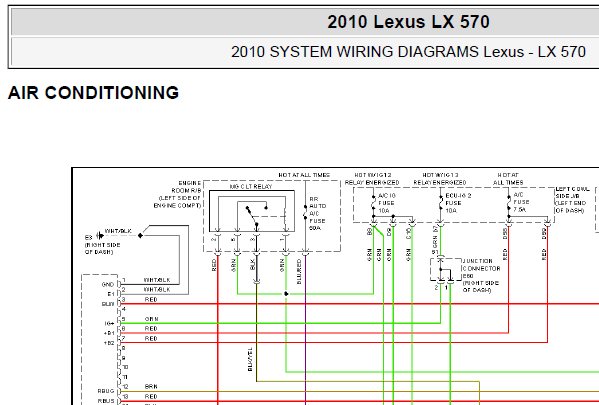The height and width of the screenshot is (405, 599).
Task: Click the 'AIR CONDITIONING' heading
Action: point(93,93)
